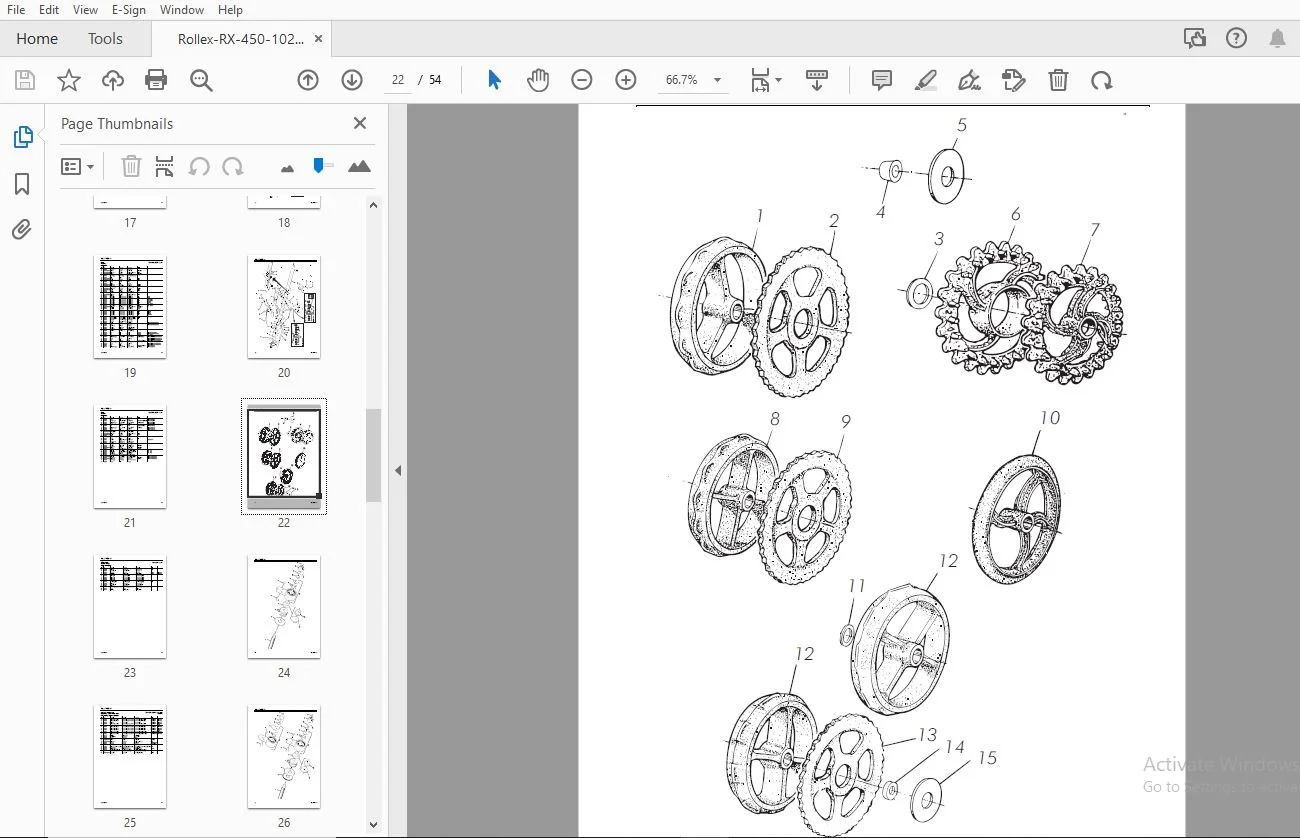Open the help question mark icon
The height and width of the screenshot is (838, 1300).
tap(1236, 39)
